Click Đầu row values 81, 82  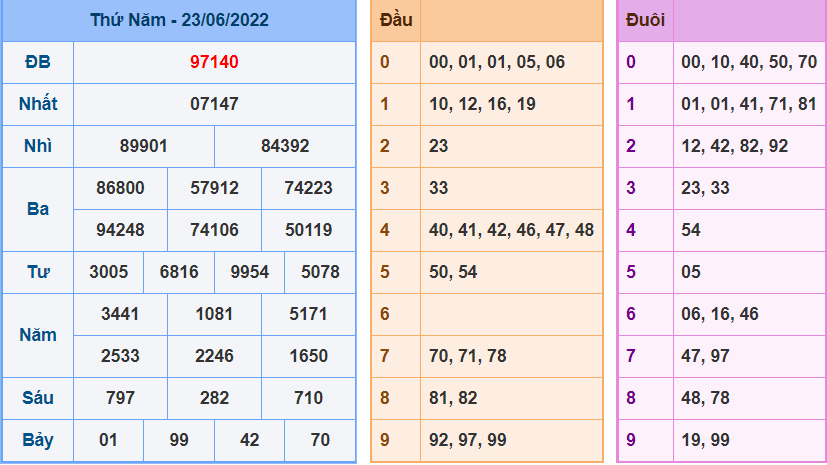[453, 398]
